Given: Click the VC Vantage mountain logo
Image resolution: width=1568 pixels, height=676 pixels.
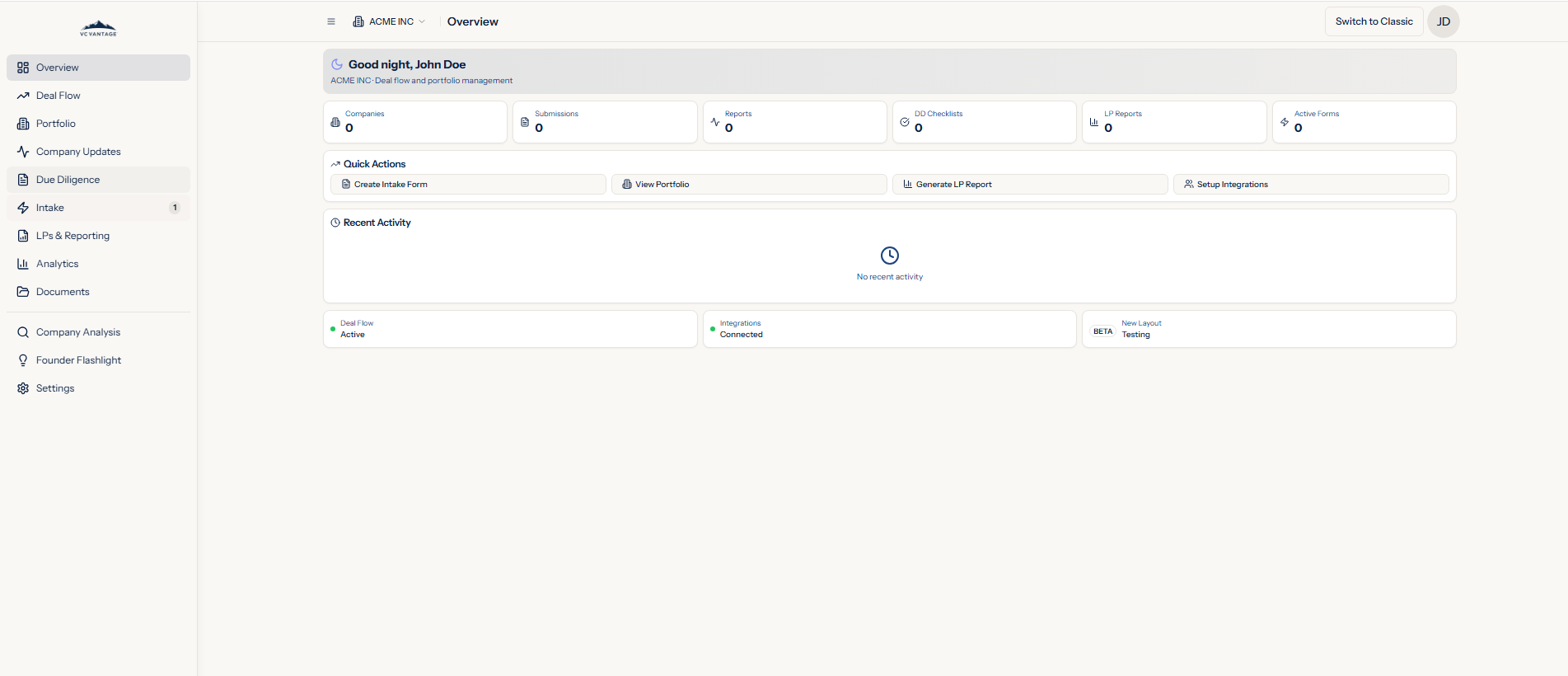Looking at the screenshot, I should [x=98, y=28].
